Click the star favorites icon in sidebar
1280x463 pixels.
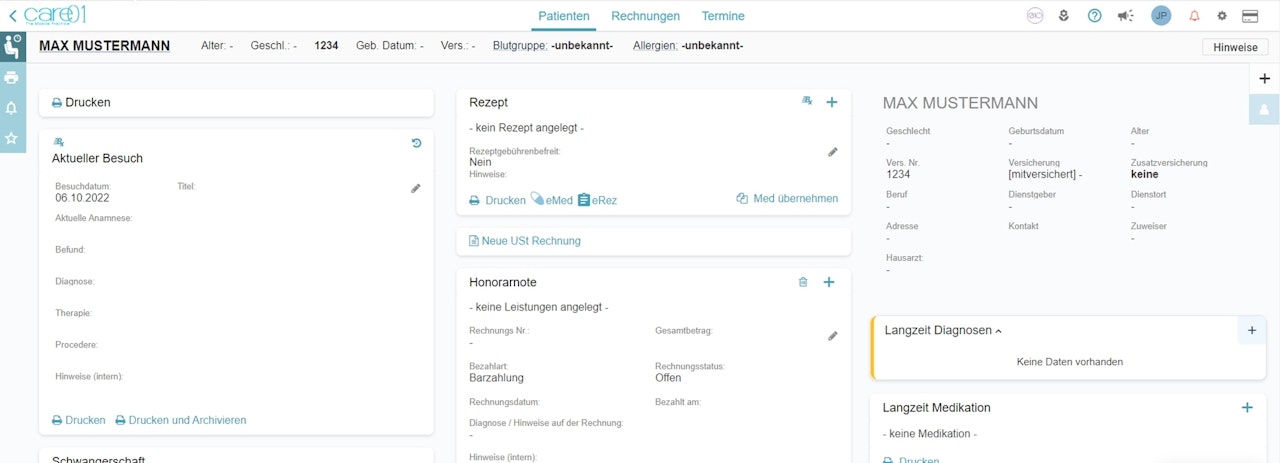(x=12, y=138)
